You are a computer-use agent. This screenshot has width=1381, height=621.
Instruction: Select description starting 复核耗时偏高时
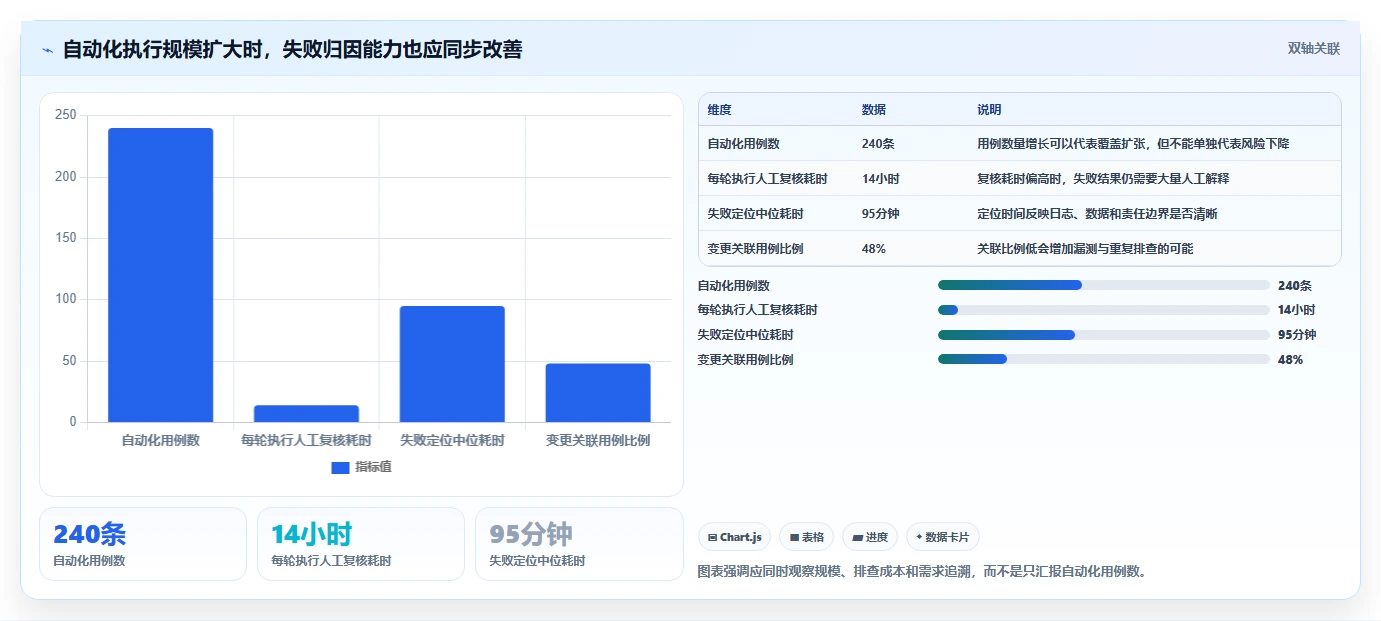click(1103, 179)
